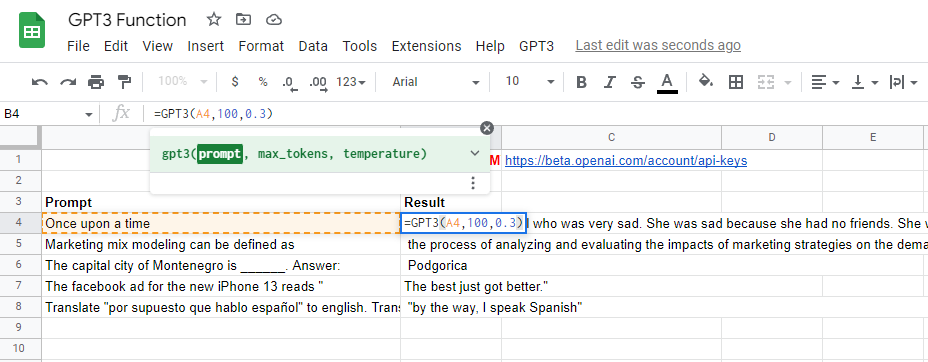Open the OpenAI api-keys link
Image resolution: width=928 pixels, height=362 pixels.
coord(626,160)
